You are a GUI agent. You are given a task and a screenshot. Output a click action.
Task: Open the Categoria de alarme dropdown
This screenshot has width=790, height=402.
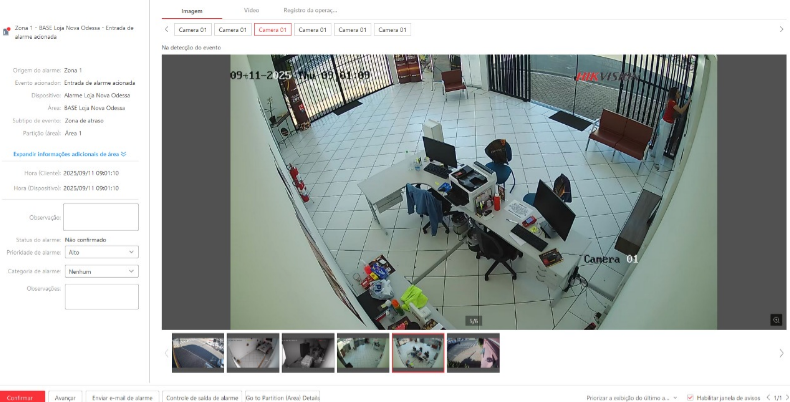click(101, 271)
